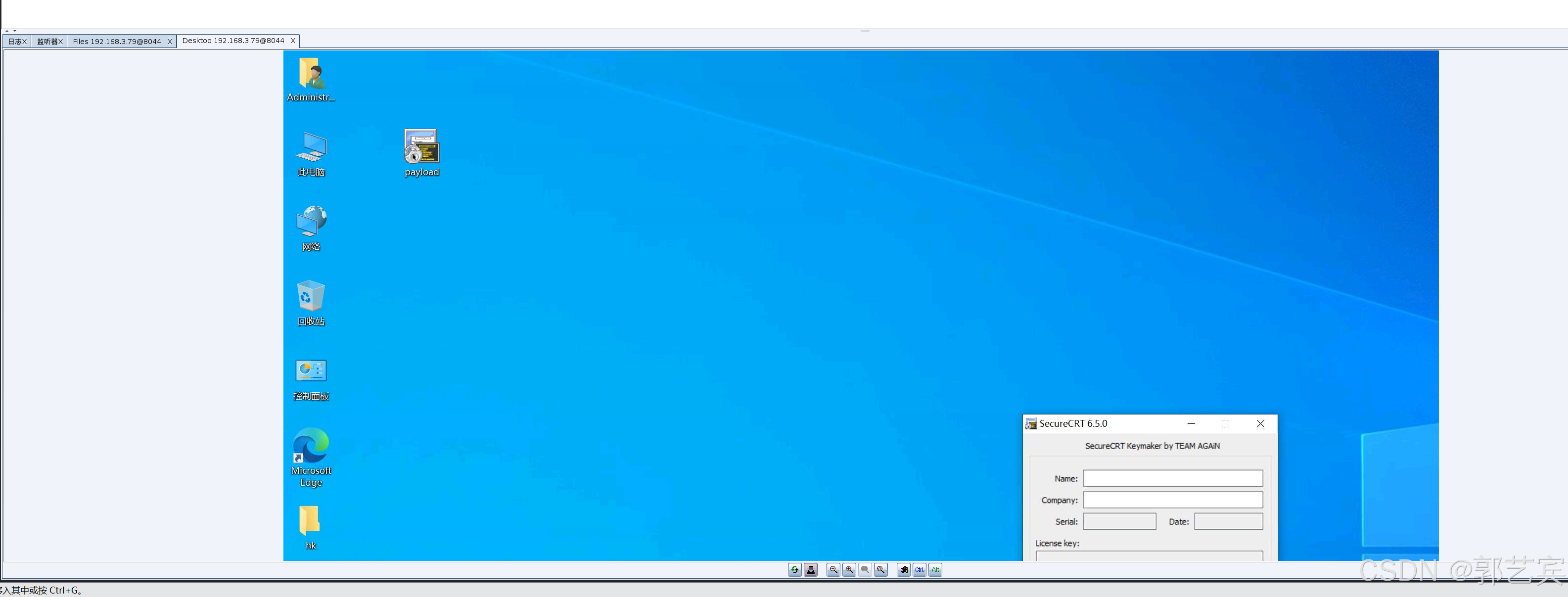
Task: Select the Administrator folder desktop icon
Action: (x=311, y=80)
